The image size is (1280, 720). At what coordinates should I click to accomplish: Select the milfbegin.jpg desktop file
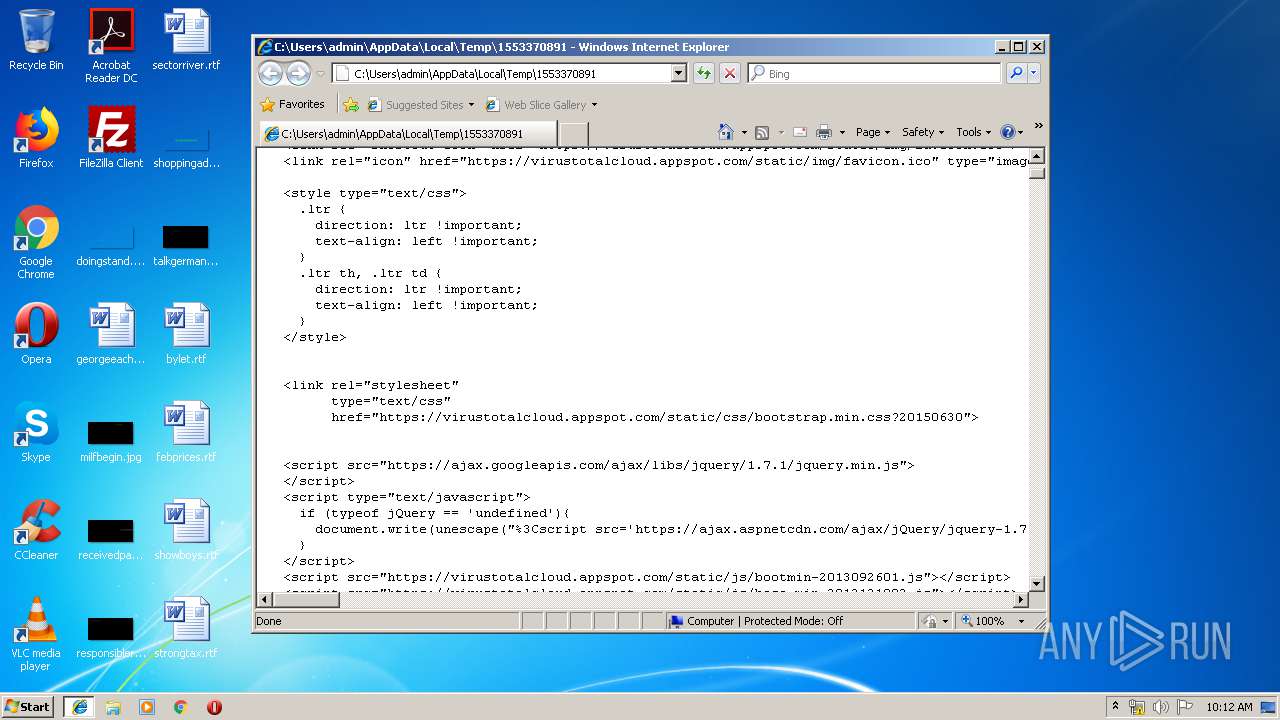[x=111, y=440]
